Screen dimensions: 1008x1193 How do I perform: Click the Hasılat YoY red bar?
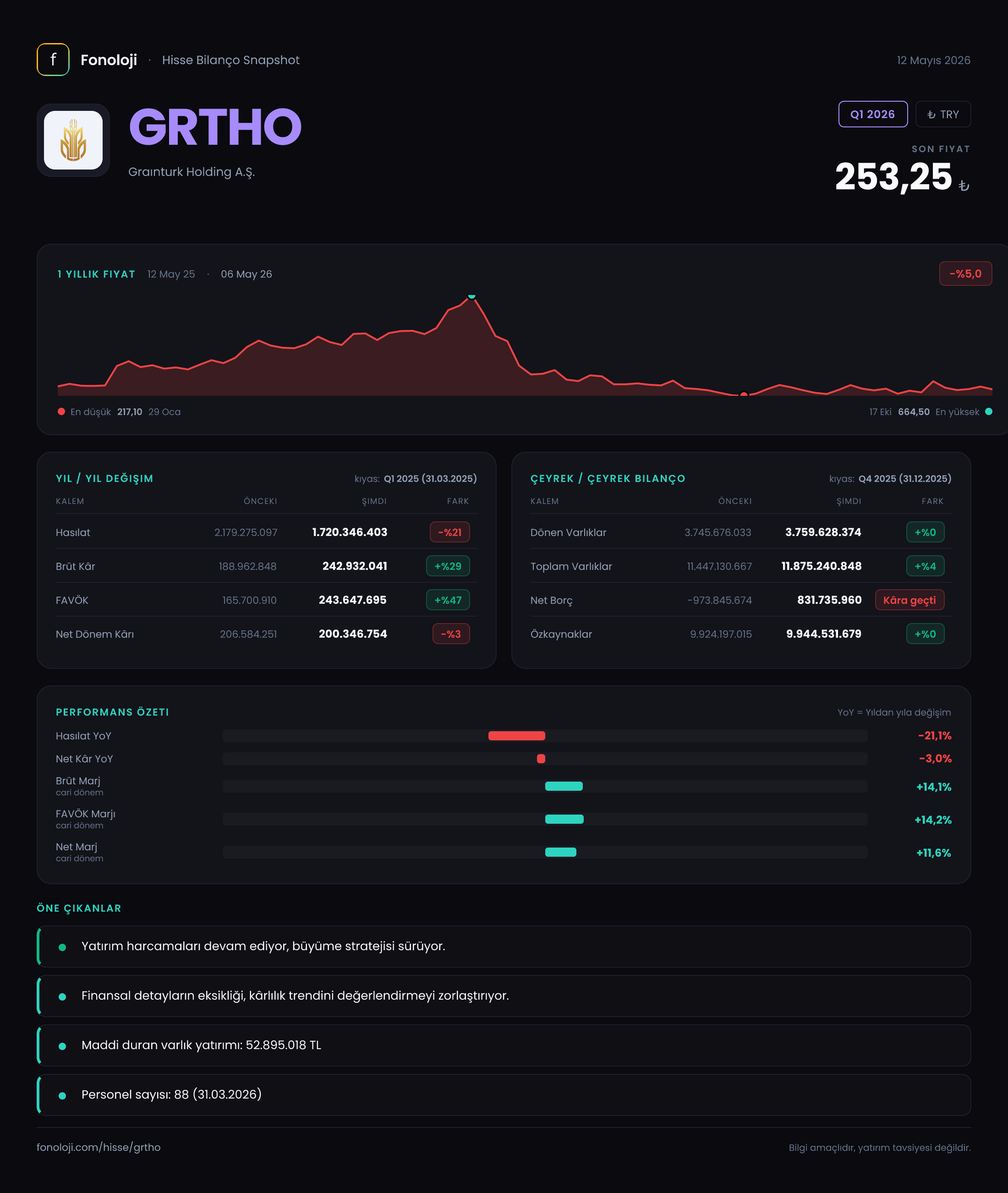pyautogui.click(x=516, y=735)
